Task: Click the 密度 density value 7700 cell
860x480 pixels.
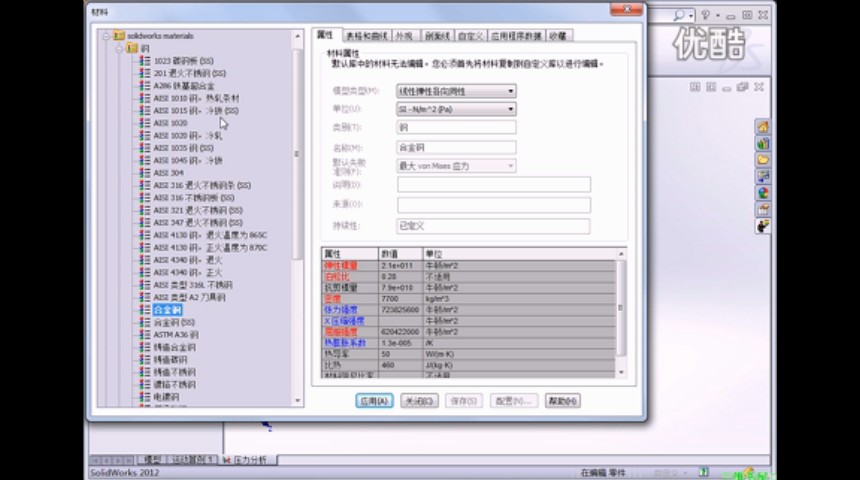Action: (400, 299)
